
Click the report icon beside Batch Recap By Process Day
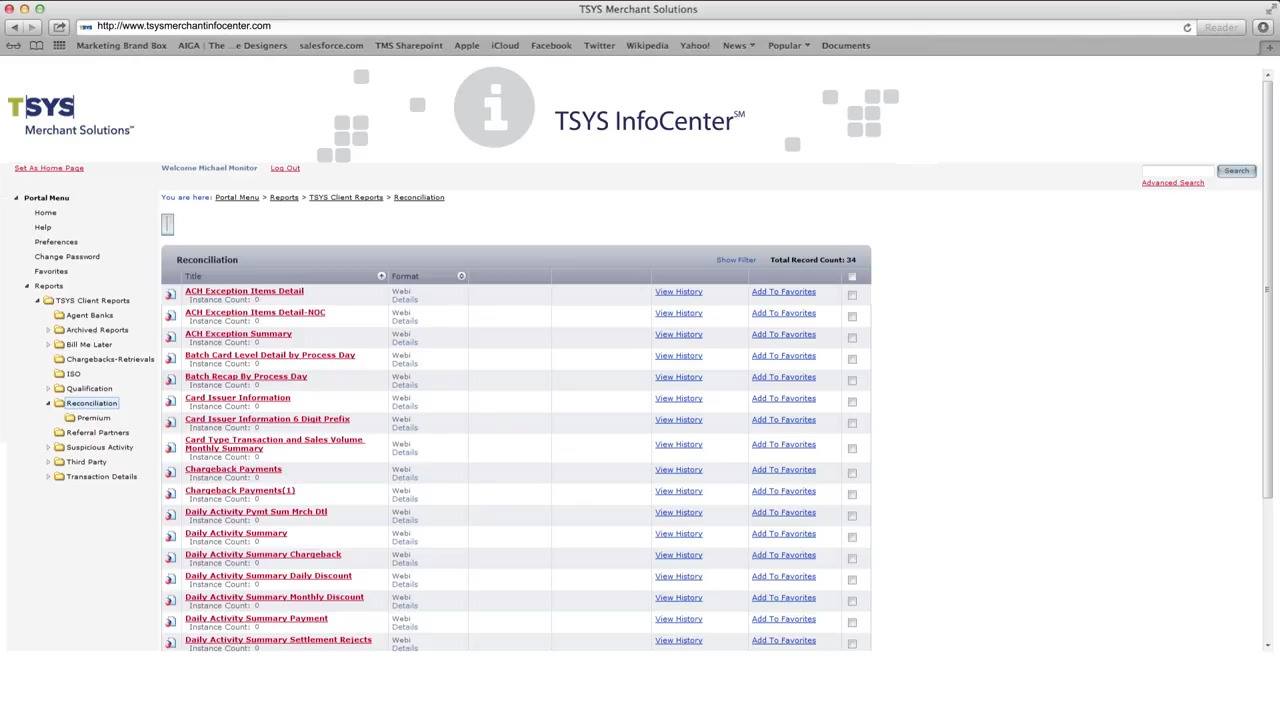point(170,380)
